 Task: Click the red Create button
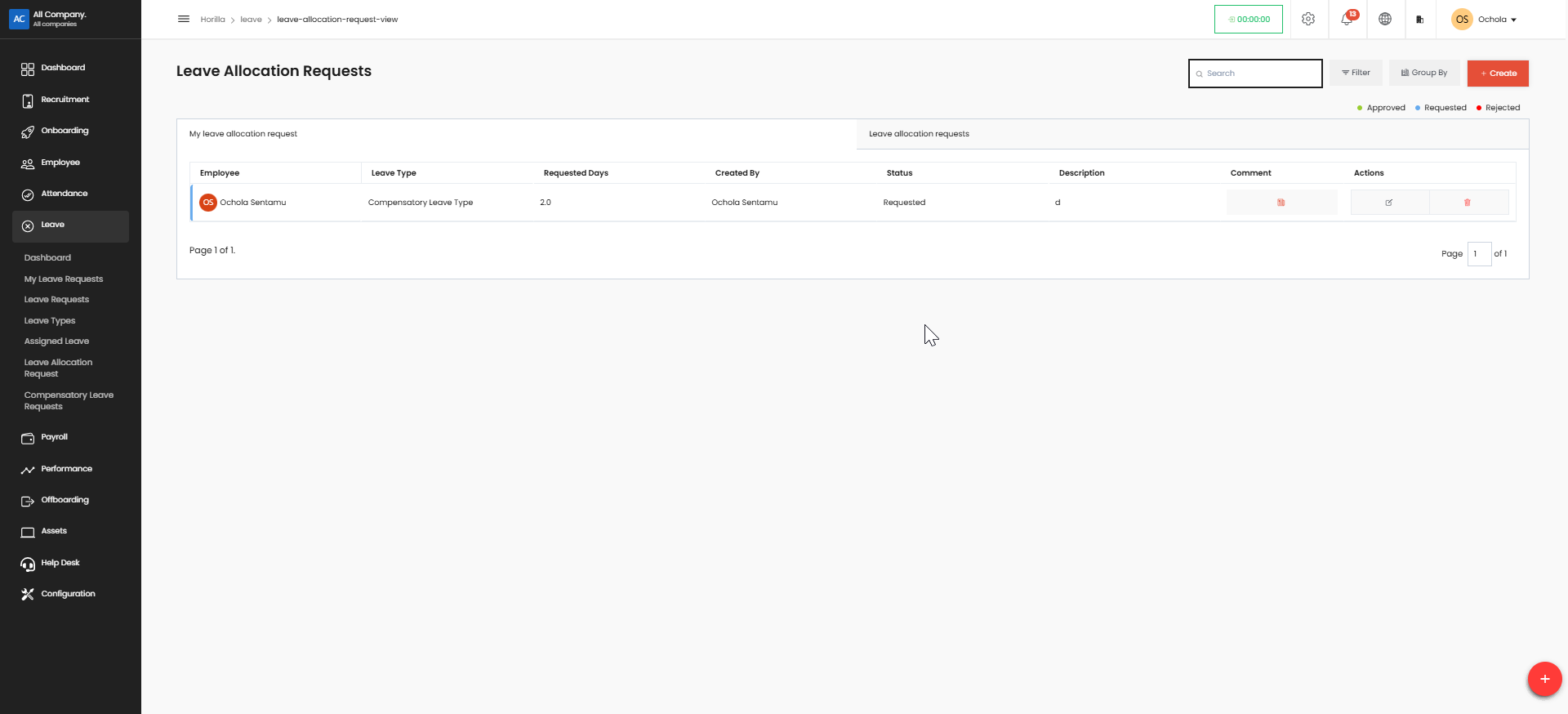pos(1498,74)
